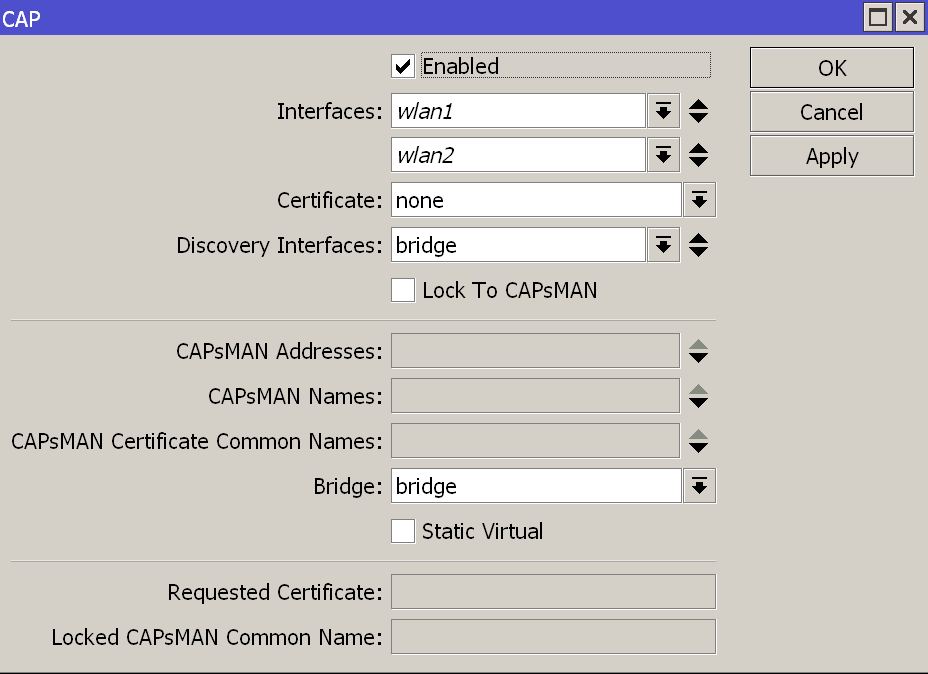This screenshot has width=928, height=674.
Task: Click the wlan2 interface field
Action: 518,155
